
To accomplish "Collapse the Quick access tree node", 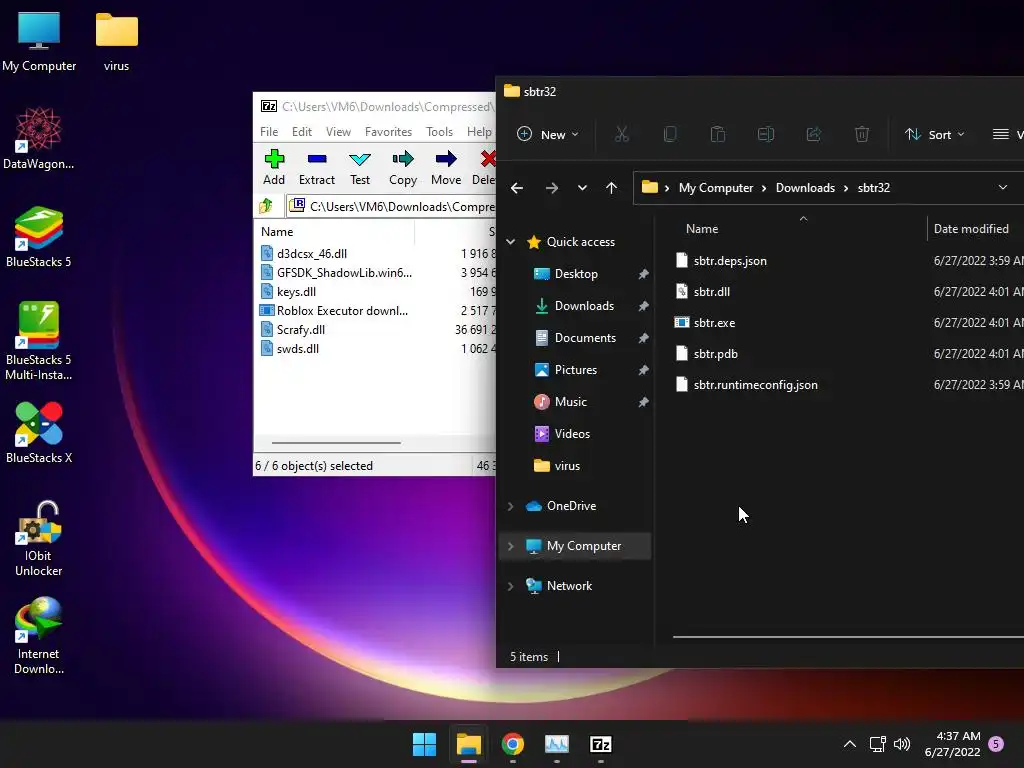I will (511, 242).
